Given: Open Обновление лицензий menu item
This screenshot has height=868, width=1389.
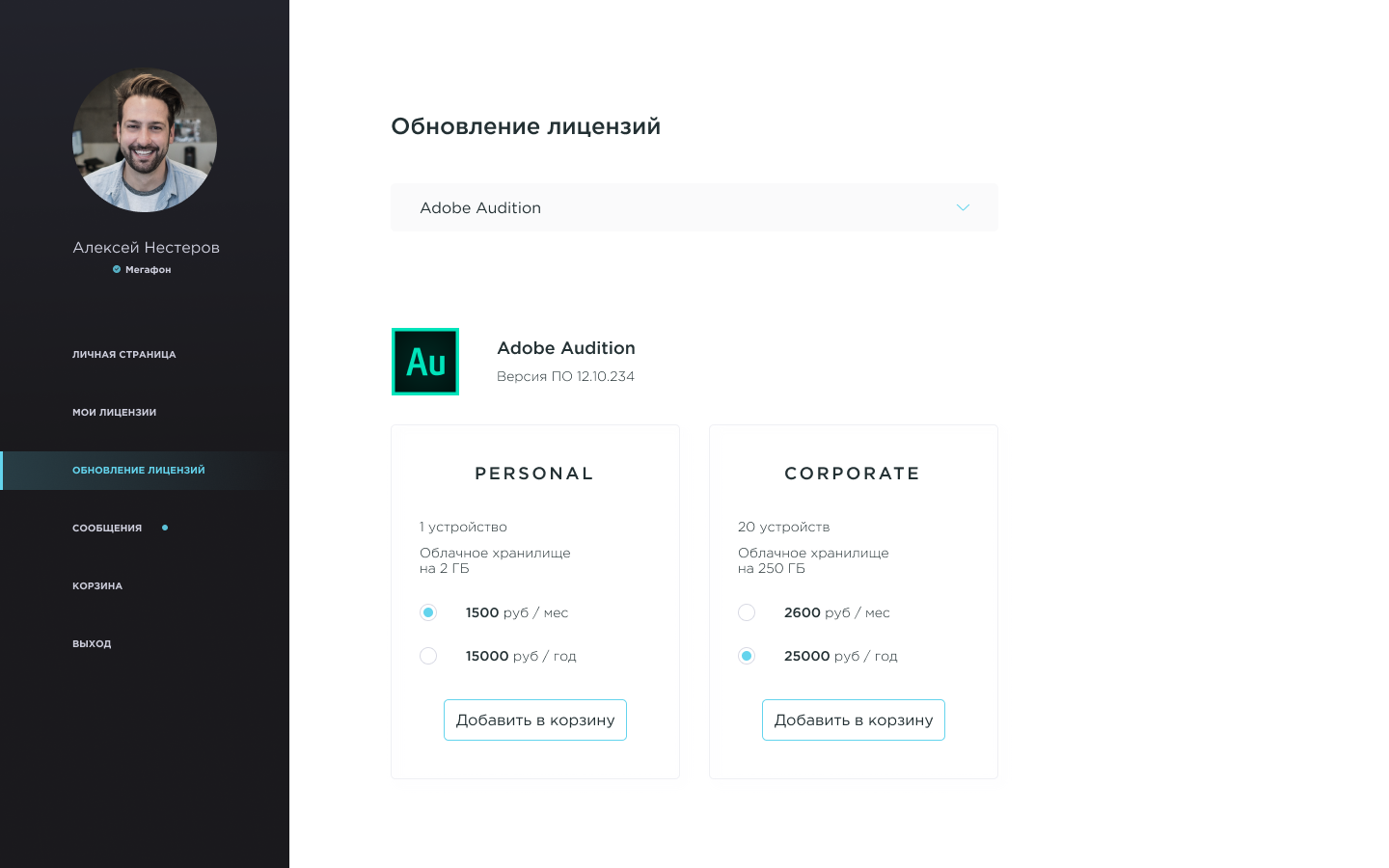Looking at the screenshot, I should coord(139,471).
